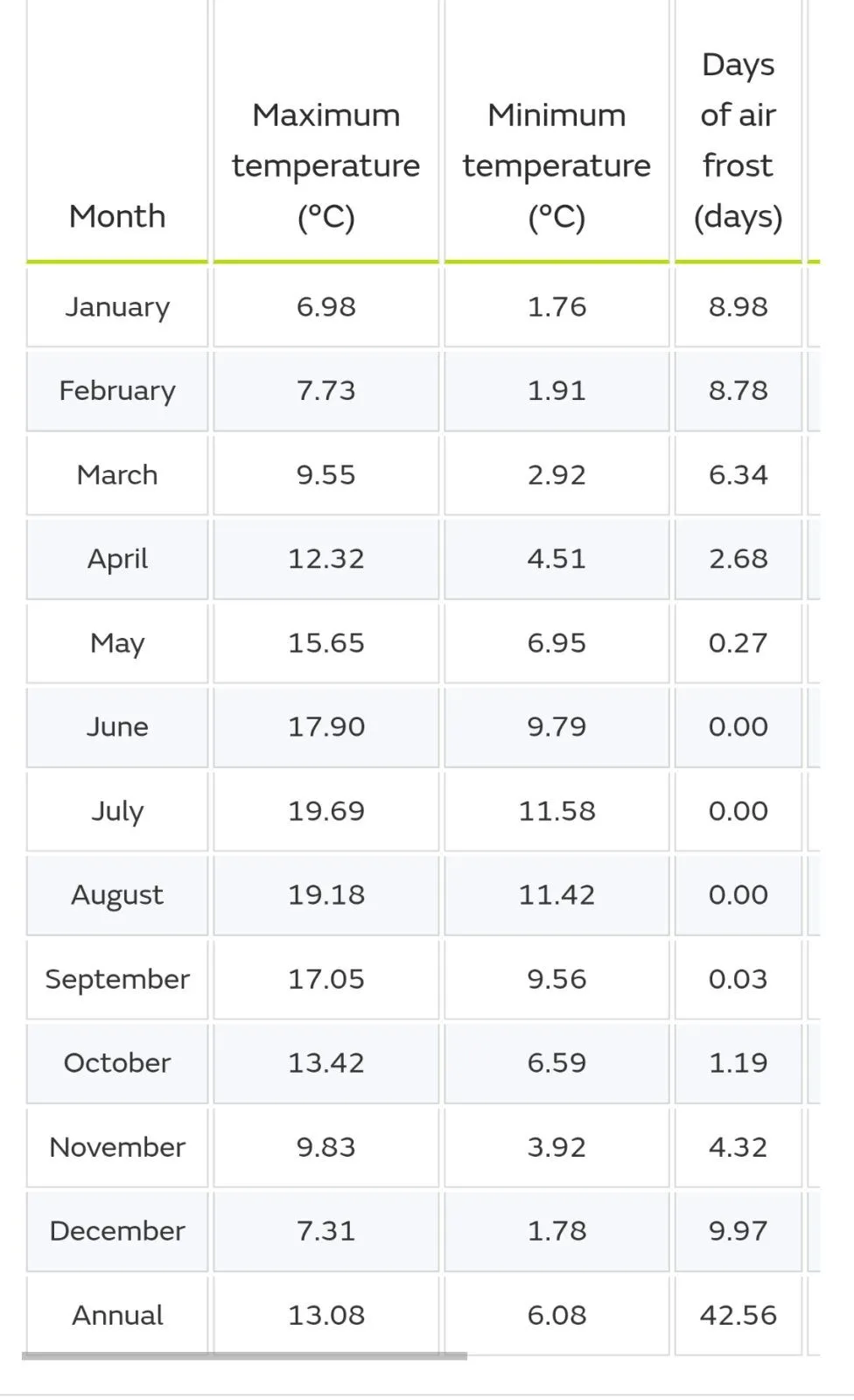Click December air frost value 9.97

pyautogui.click(x=738, y=1230)
